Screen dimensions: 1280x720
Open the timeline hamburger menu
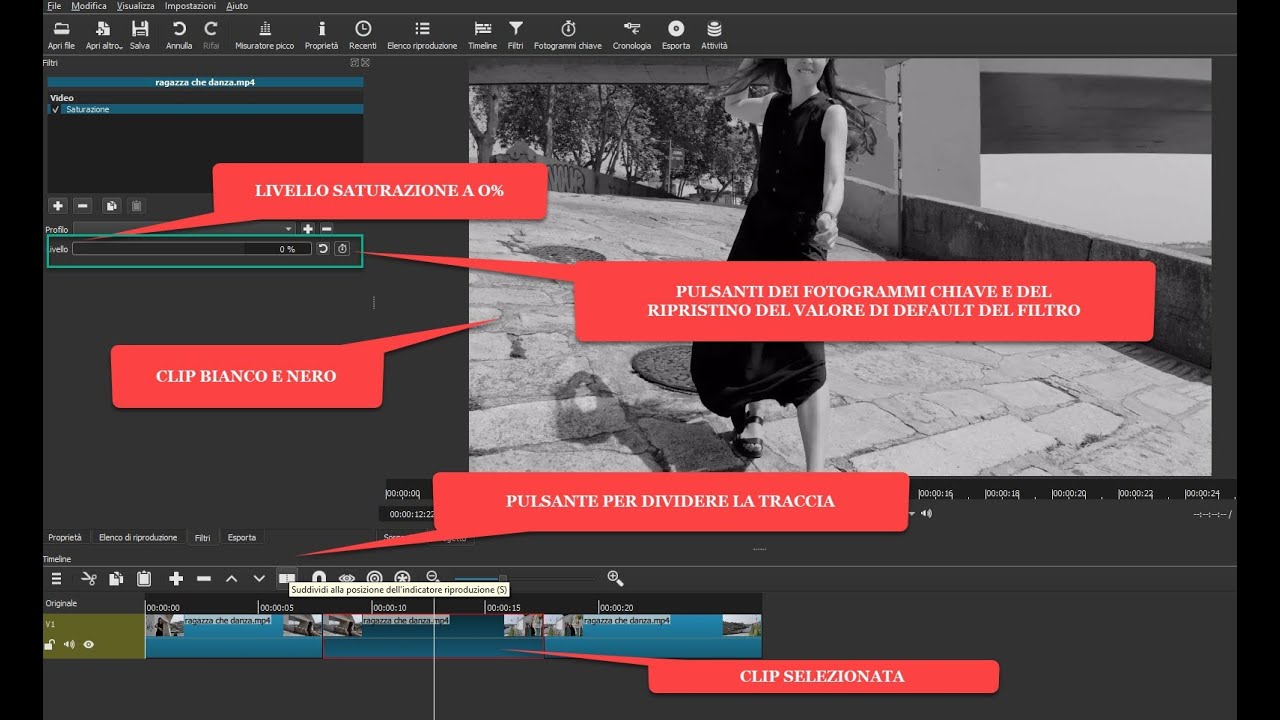[57, 578]
